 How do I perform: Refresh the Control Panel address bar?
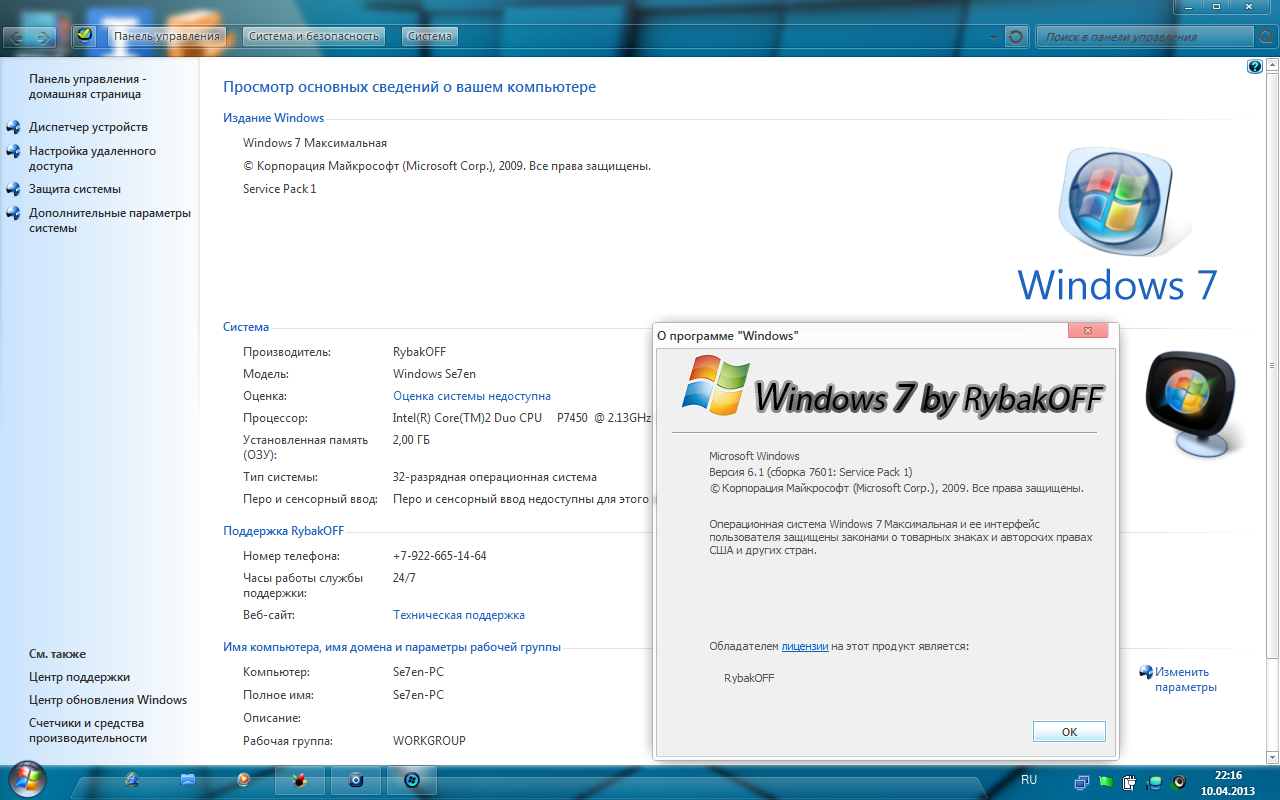coord(1016,37)
